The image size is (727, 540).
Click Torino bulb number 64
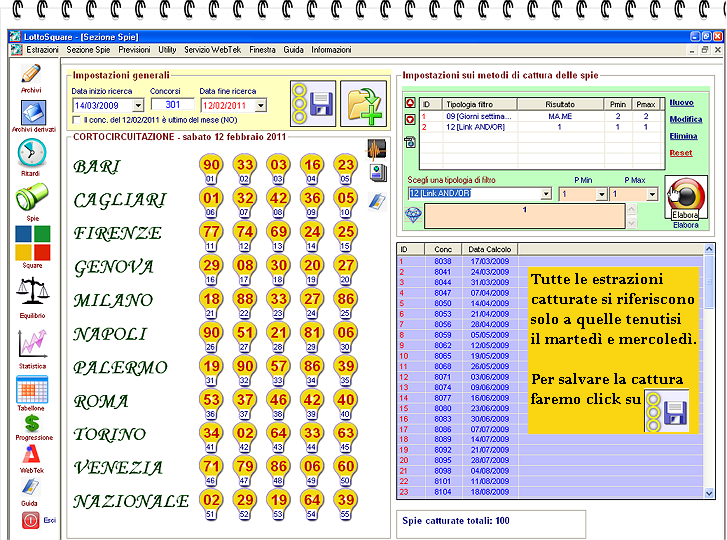coord(278,437)
